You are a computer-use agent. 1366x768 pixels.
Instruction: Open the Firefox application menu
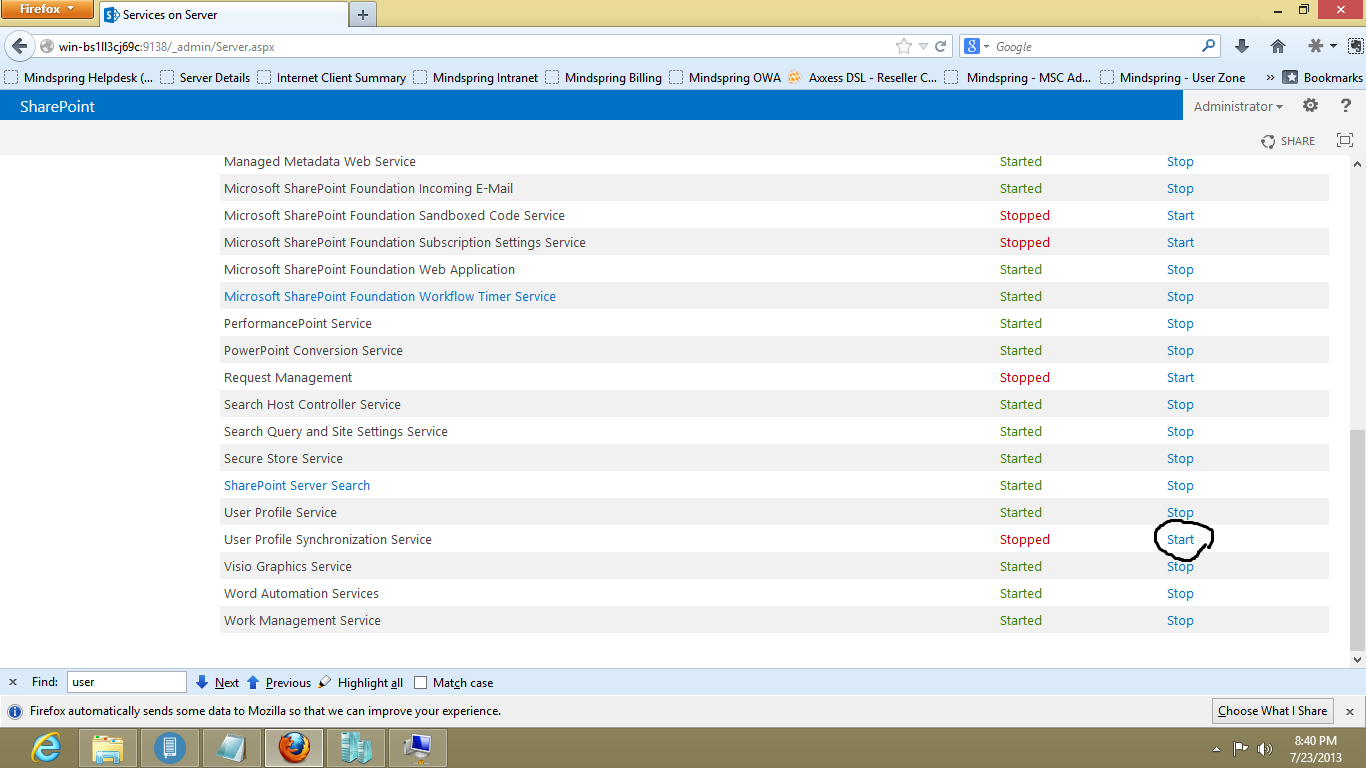pos(46,9)
